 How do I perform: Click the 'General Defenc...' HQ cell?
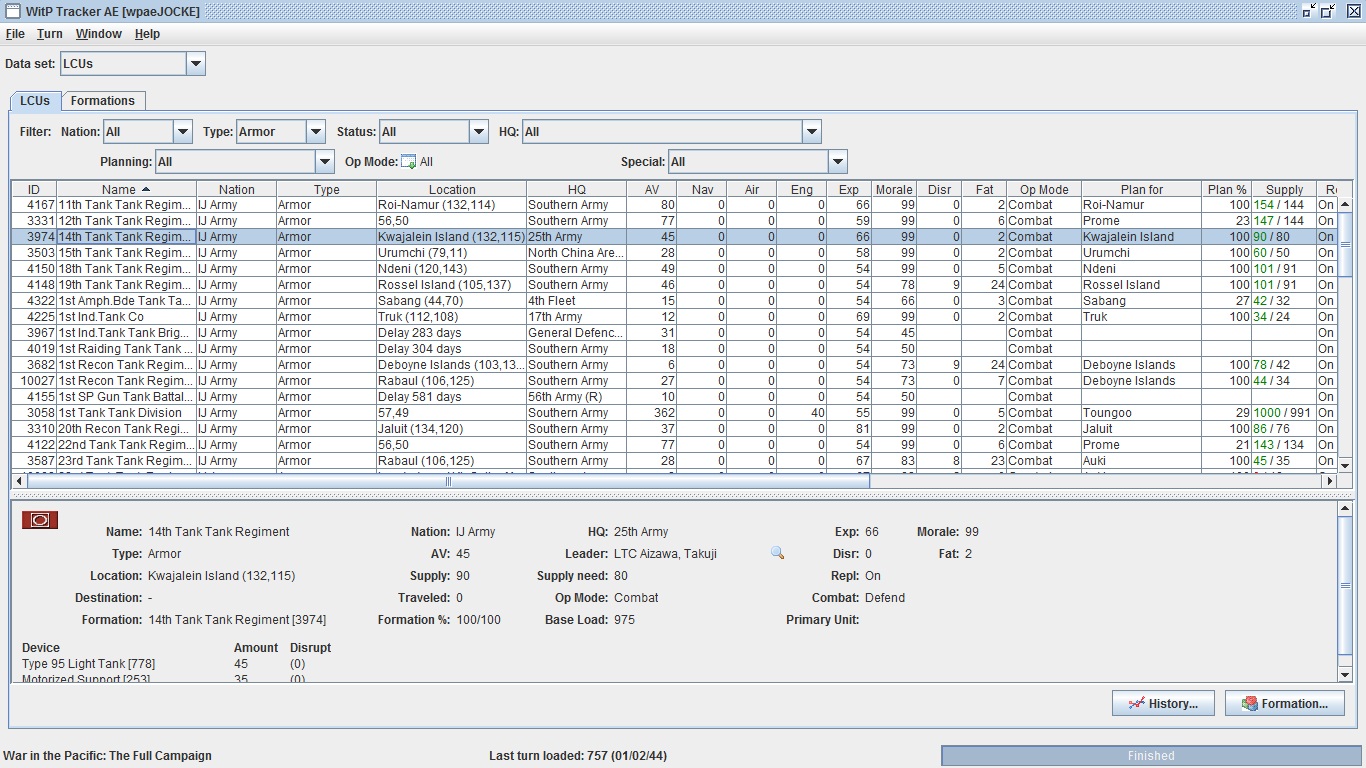point(577,333)
